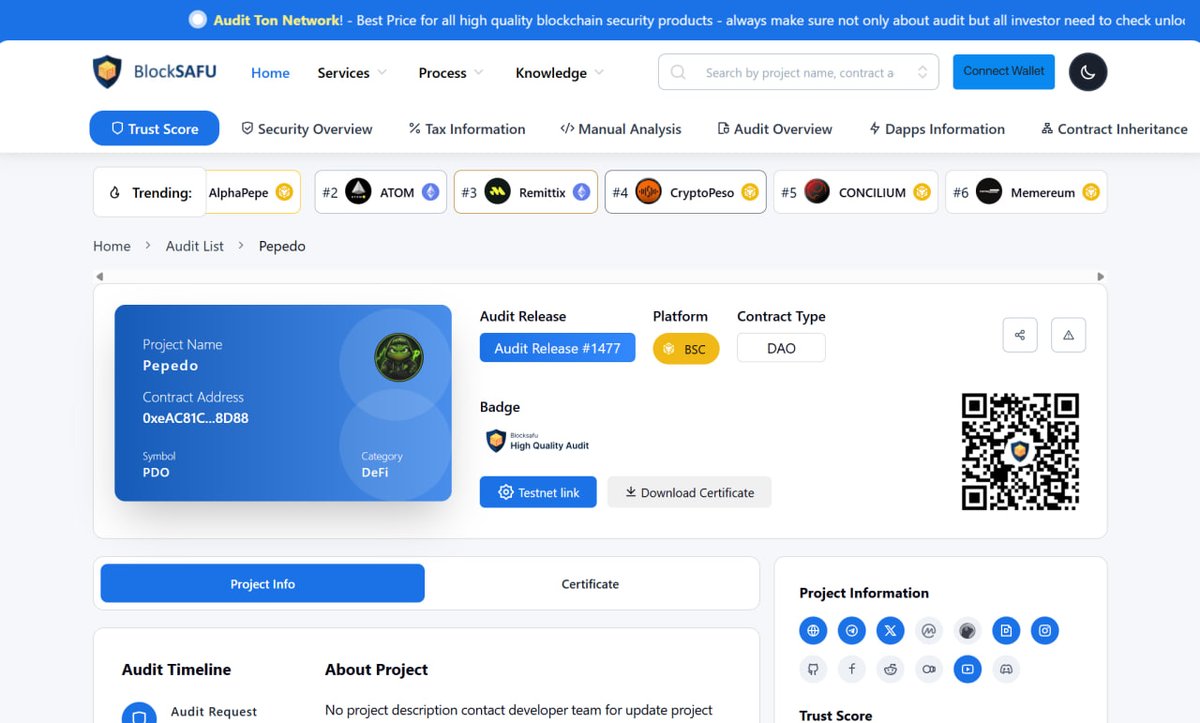This screenshot has height=723, width=1200.
Task: Click the Trending label with flame
Action: click(x=150, y=192)
